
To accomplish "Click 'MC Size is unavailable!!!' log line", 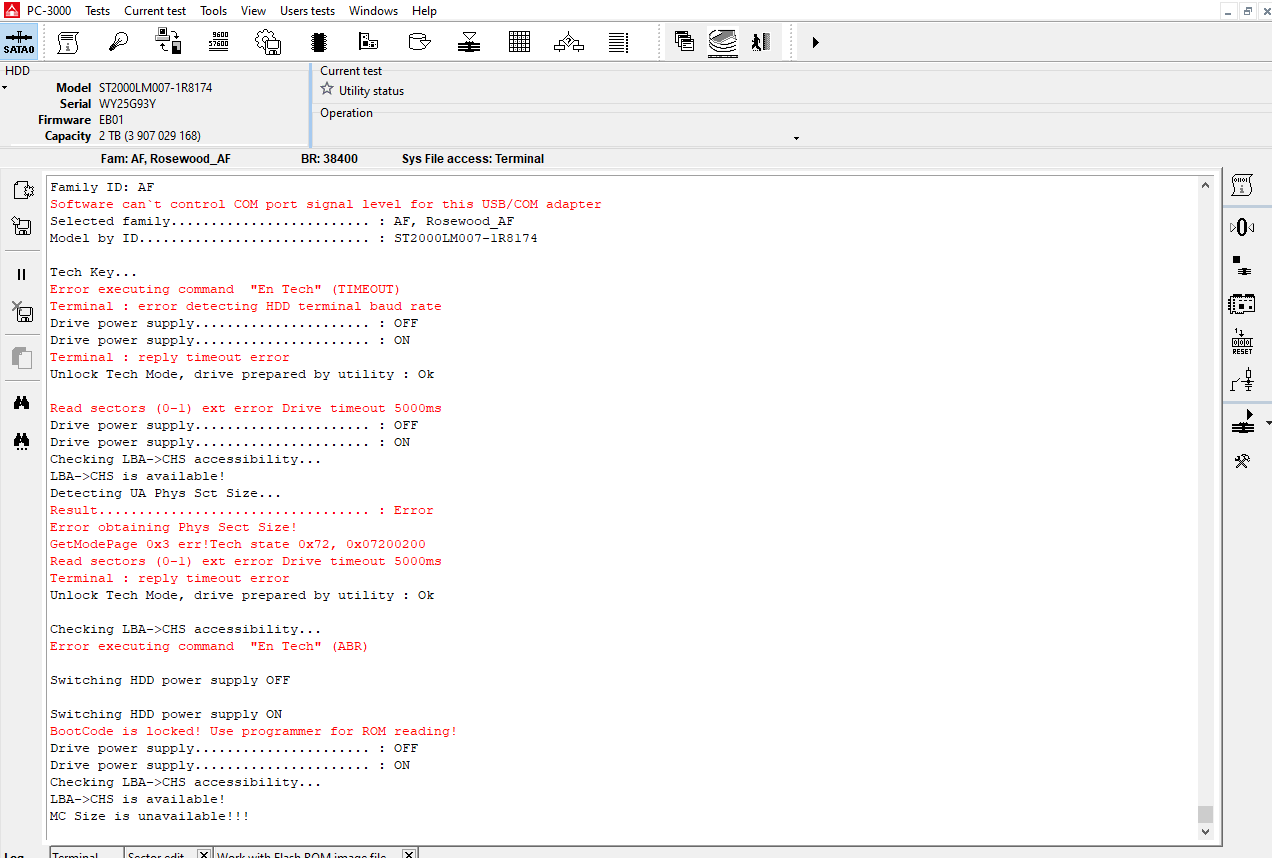I will click(x=150, y=816).
